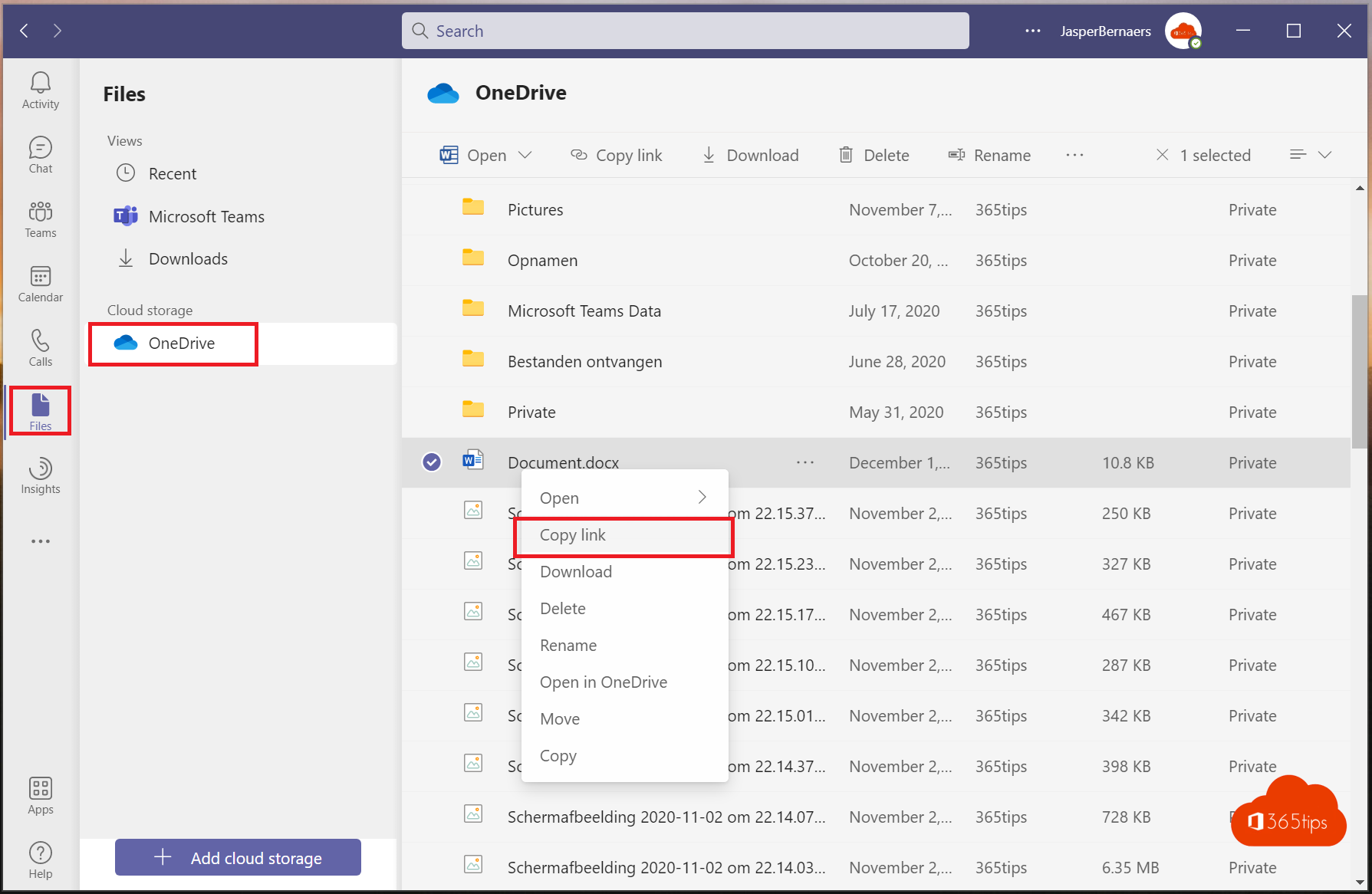
Task: Select Open in OneDrive menu entry
Action: pyautogui.click(x=604, y=682)
